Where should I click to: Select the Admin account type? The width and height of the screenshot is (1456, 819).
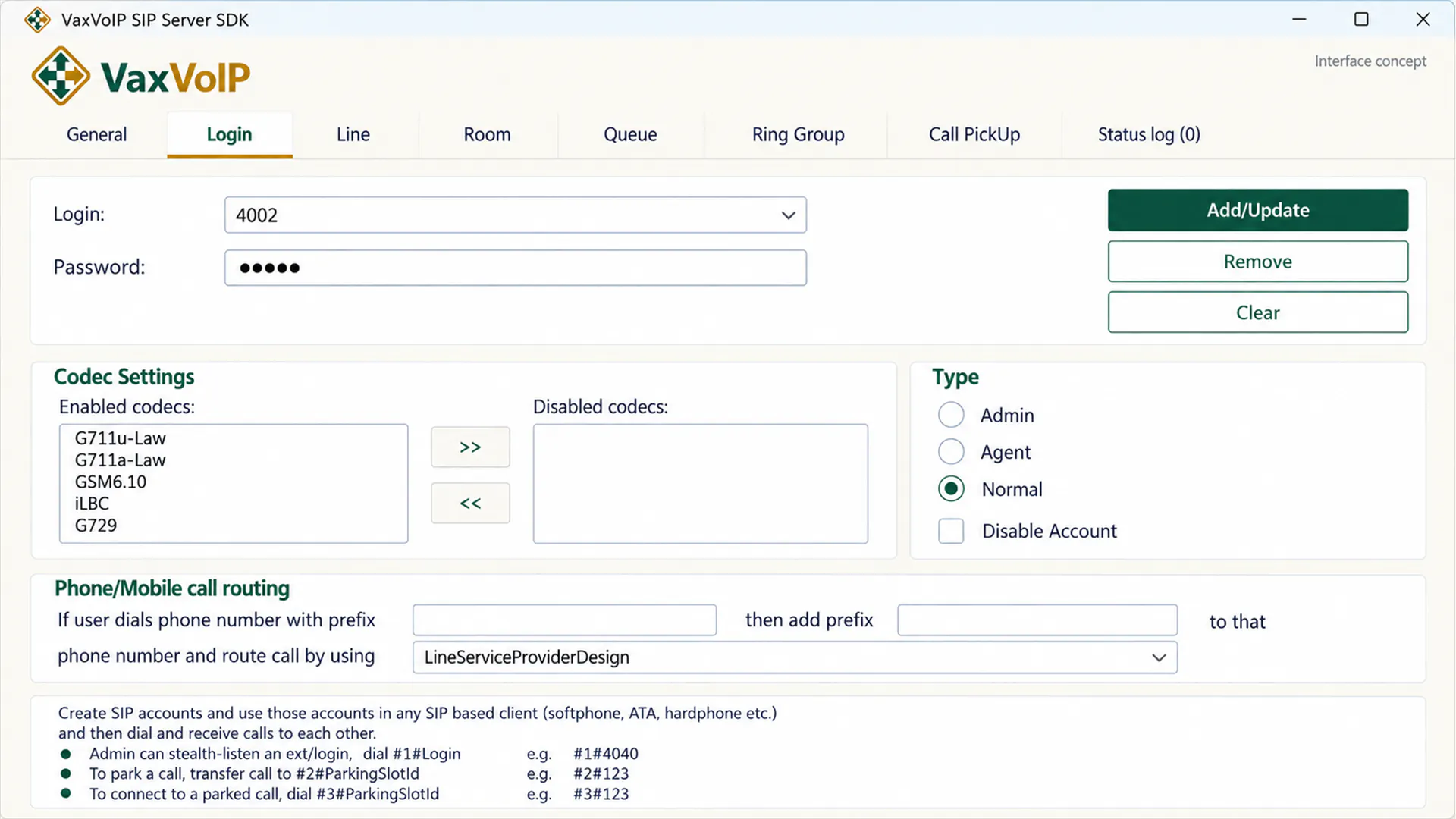[x=951, y=415]
